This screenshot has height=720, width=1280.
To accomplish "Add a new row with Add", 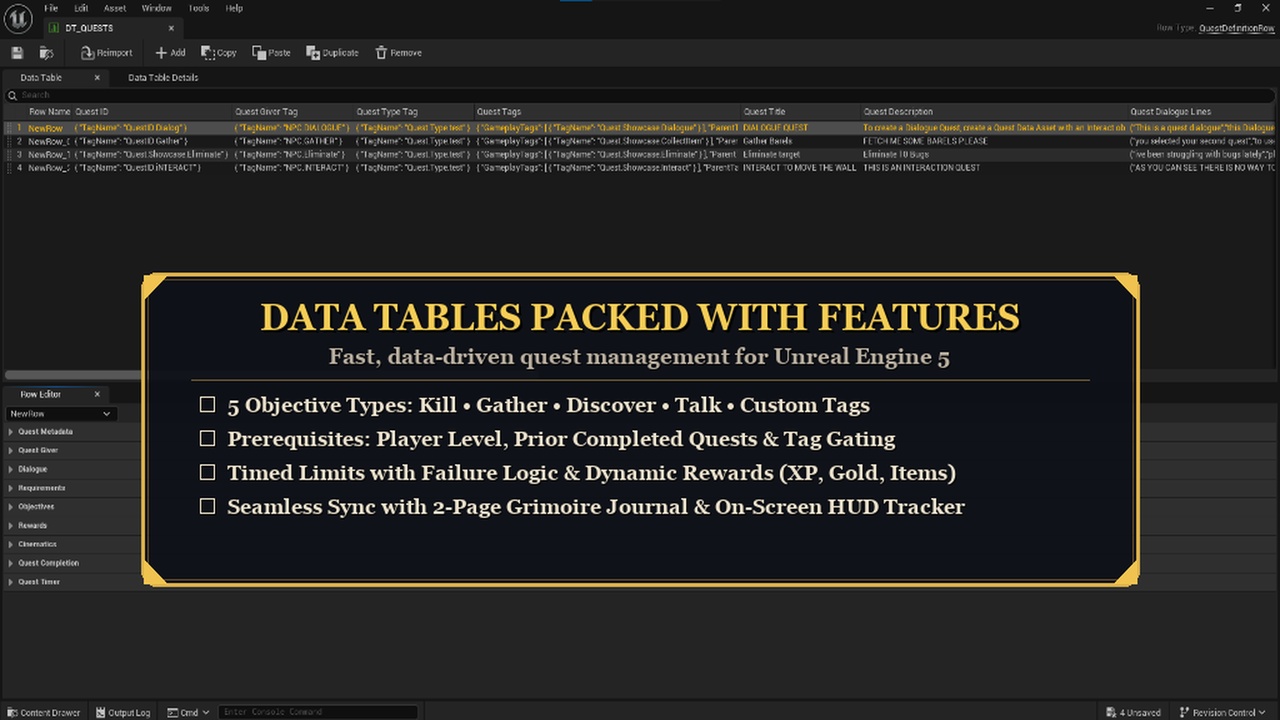I will (170, 53).
